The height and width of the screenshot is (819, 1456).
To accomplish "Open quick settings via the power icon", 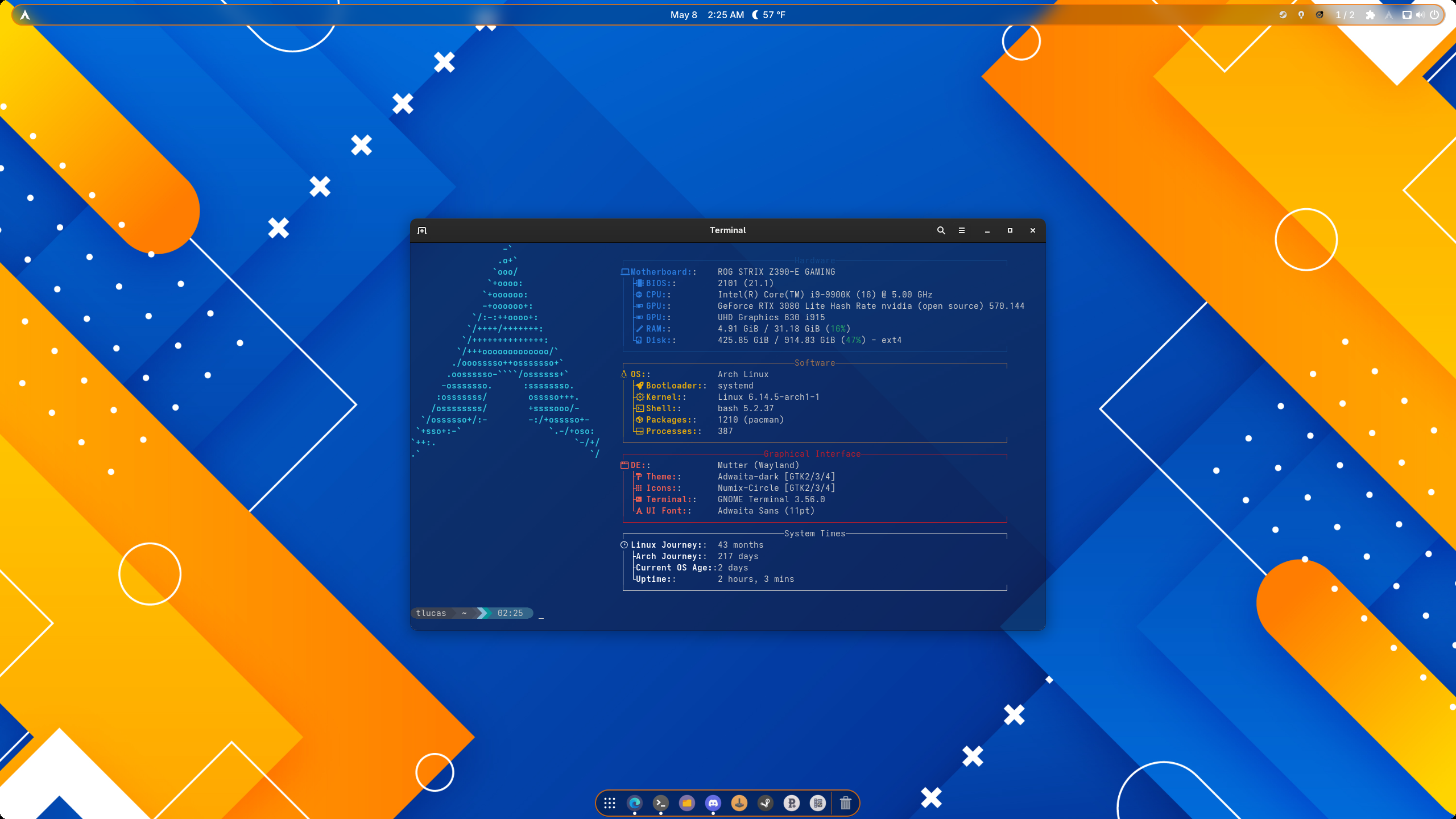I will (x=1434, y=15).
